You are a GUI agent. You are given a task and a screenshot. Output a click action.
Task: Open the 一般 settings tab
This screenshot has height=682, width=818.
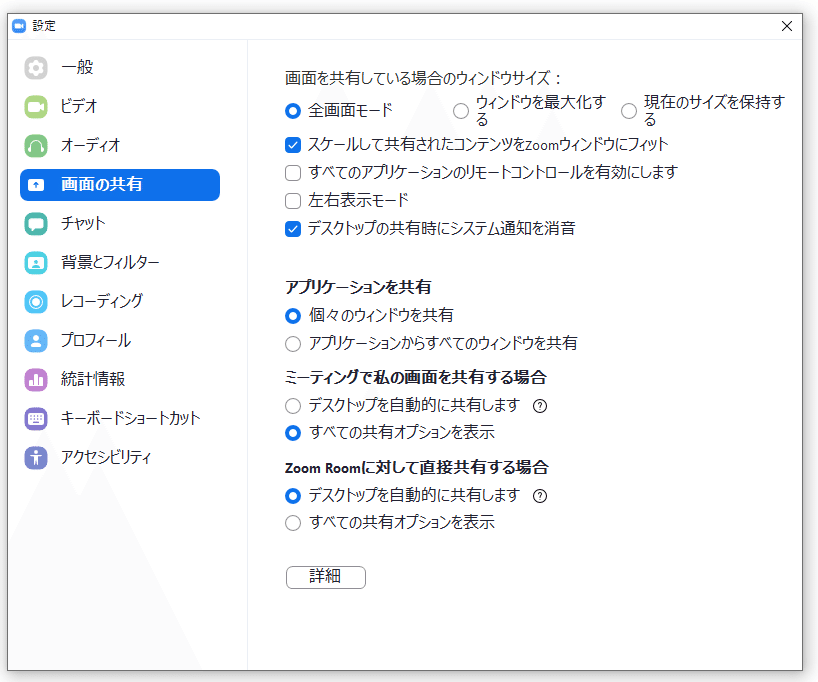pyautogui.click(x=120, y=68)
